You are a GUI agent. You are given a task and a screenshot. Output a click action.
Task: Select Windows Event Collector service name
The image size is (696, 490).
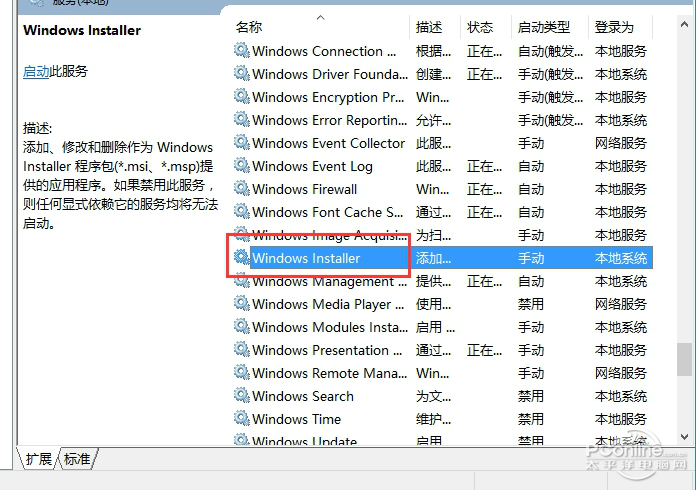pos(328,143)
